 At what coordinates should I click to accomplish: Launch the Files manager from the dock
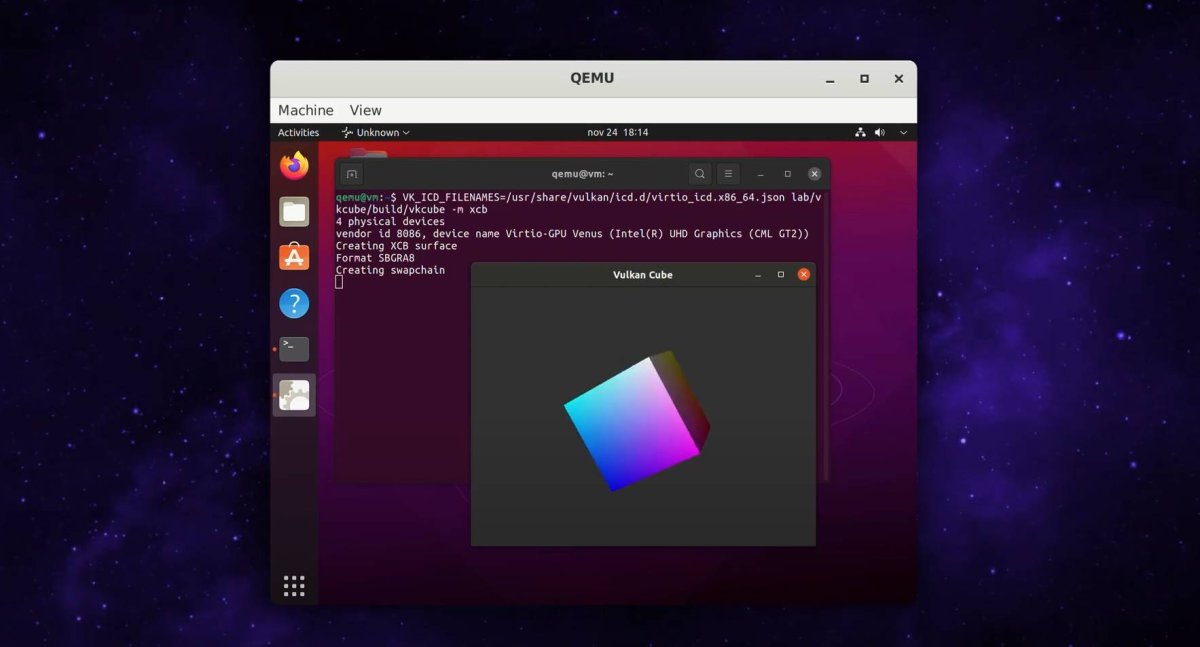[x=294, y=211]
